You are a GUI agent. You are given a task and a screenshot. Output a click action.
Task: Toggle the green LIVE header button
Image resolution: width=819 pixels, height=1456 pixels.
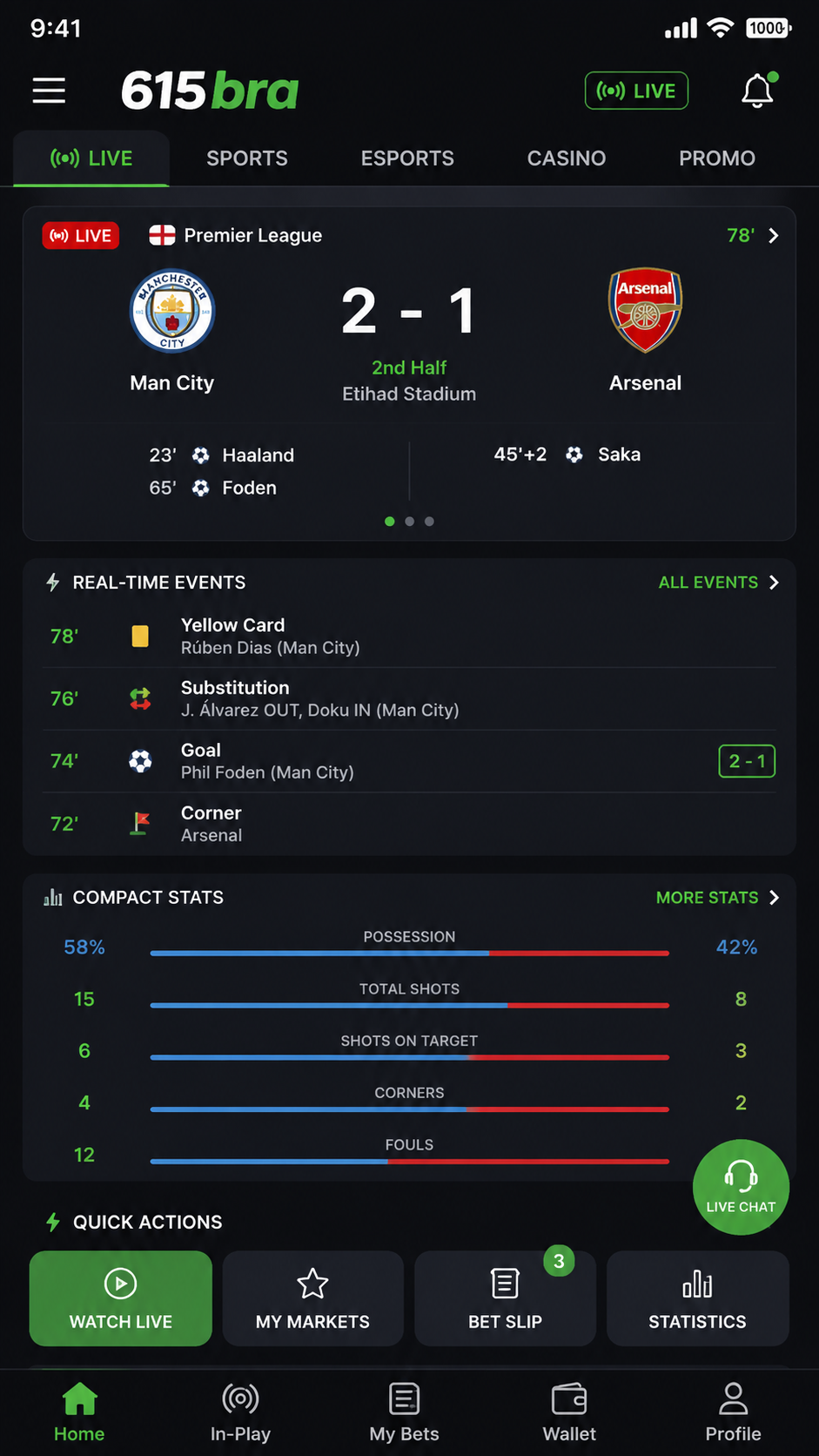pos(636,91)
